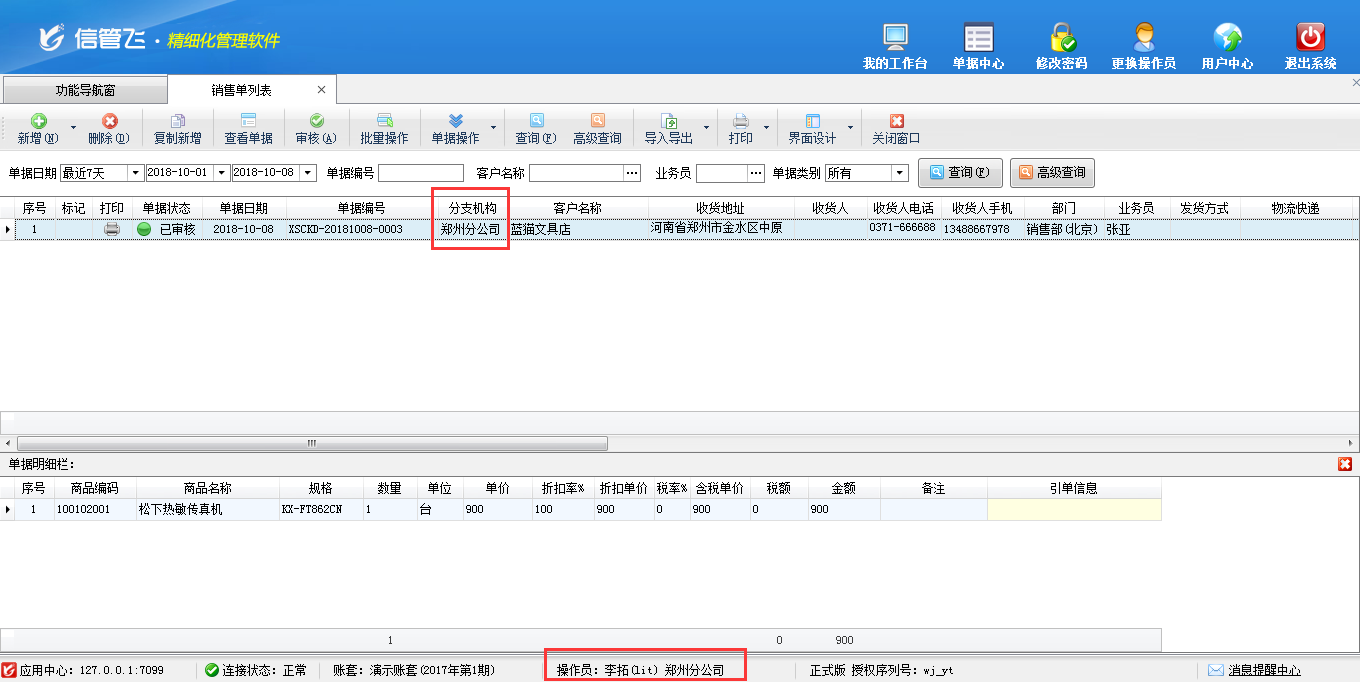Click 退出系统 power icon
The width and height of the screenshot is (1360, 682).
pos(1310,40)
